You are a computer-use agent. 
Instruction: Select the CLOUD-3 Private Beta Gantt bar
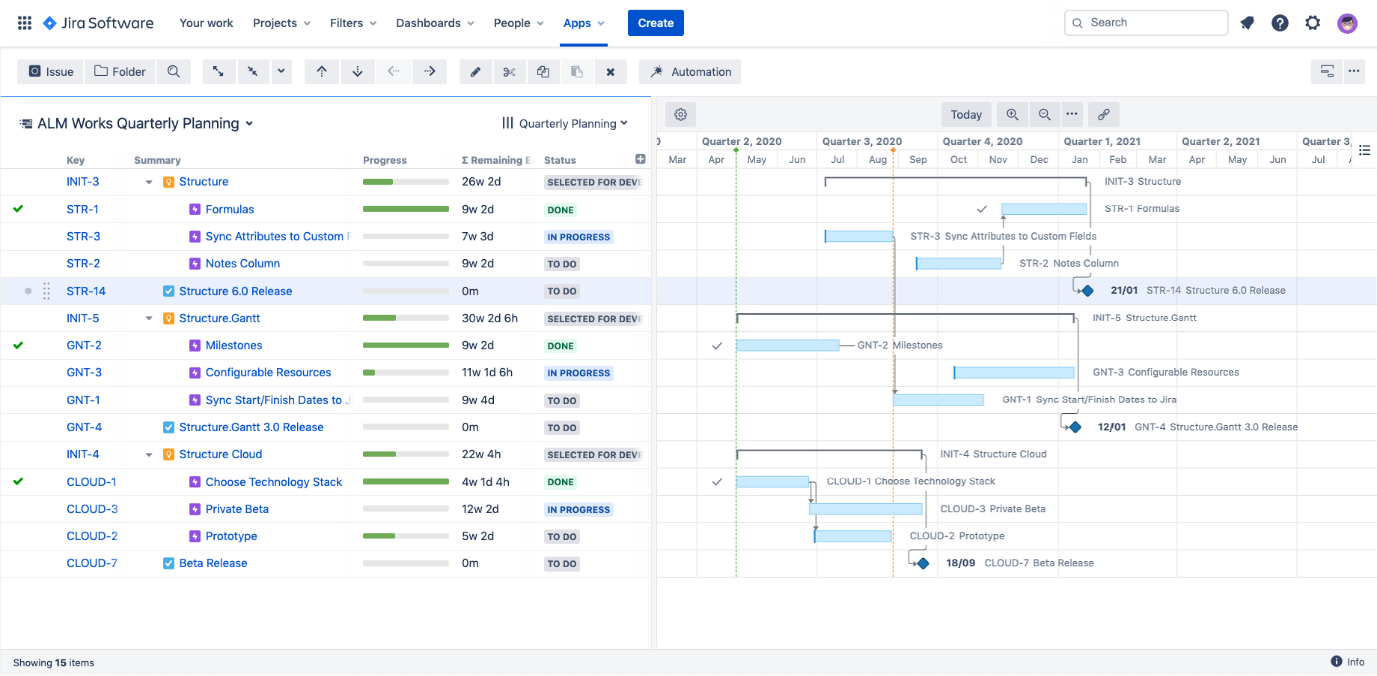866,509
